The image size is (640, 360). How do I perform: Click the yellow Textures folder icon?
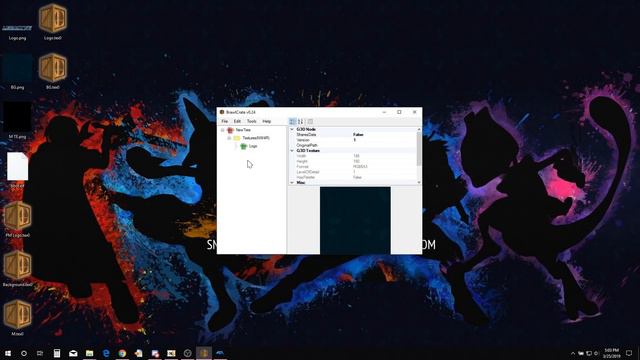pyautogui.click(x=237, y=138)
